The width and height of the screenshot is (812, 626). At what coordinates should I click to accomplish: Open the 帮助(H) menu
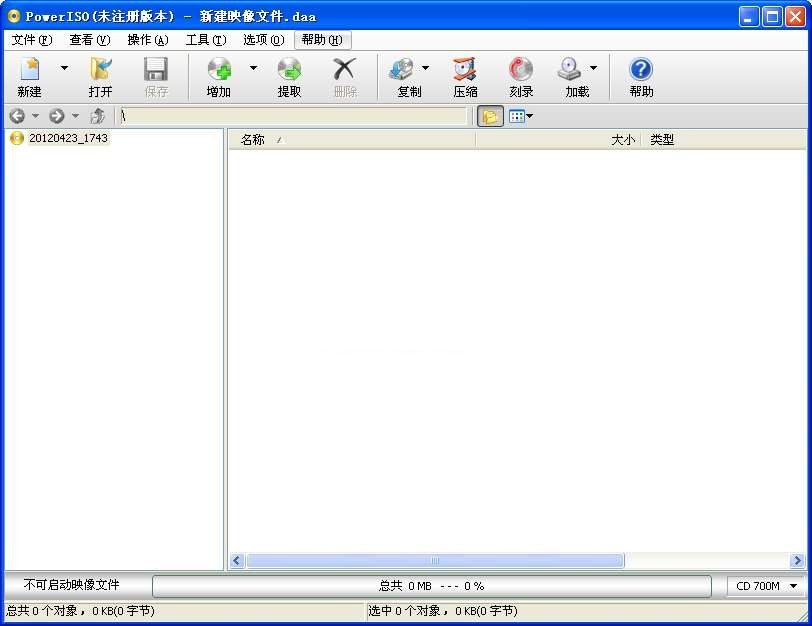322,40
